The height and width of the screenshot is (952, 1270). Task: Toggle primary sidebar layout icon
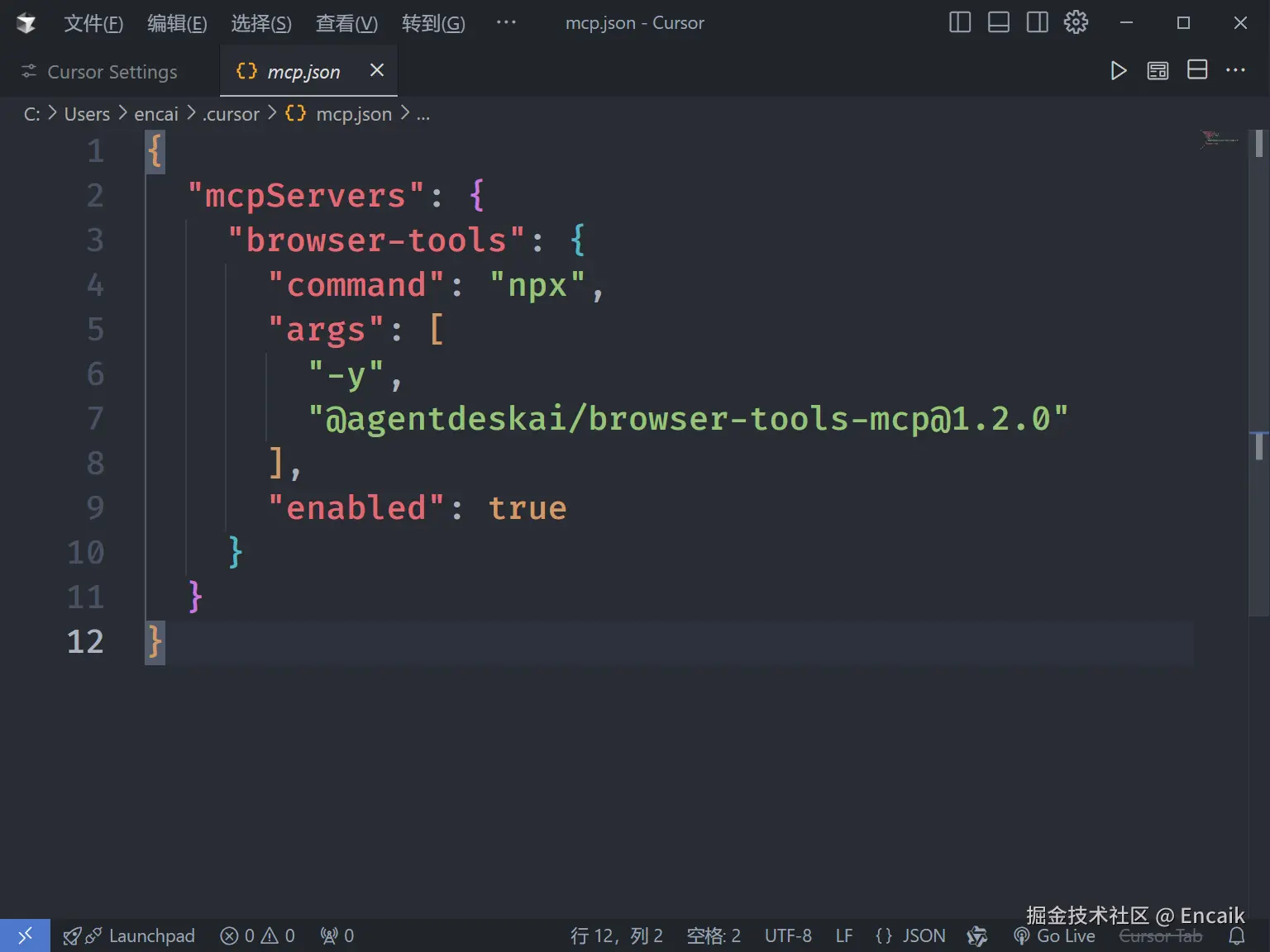click(x=960, y=22)
